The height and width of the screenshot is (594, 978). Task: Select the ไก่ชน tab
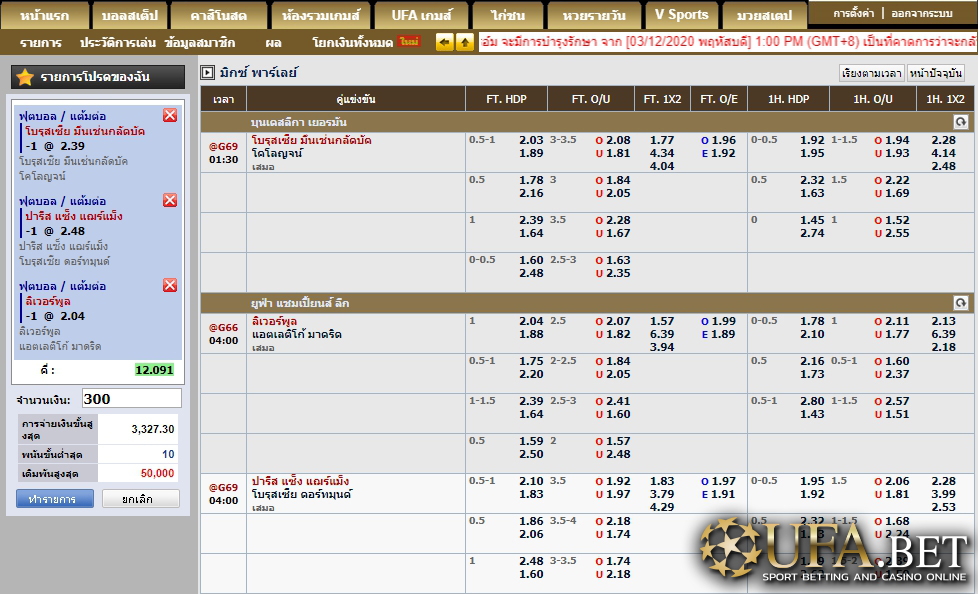coord(508,15)
